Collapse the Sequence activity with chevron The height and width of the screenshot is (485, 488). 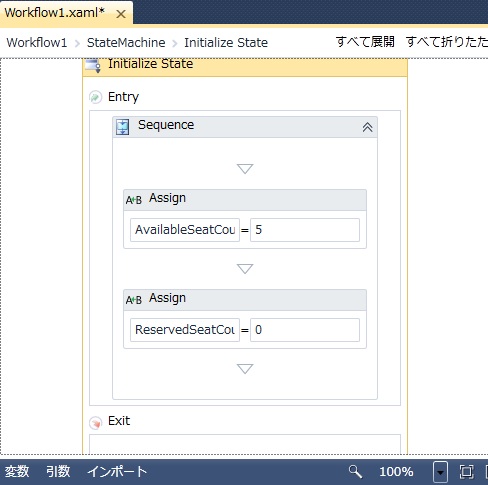click(367, 127)
